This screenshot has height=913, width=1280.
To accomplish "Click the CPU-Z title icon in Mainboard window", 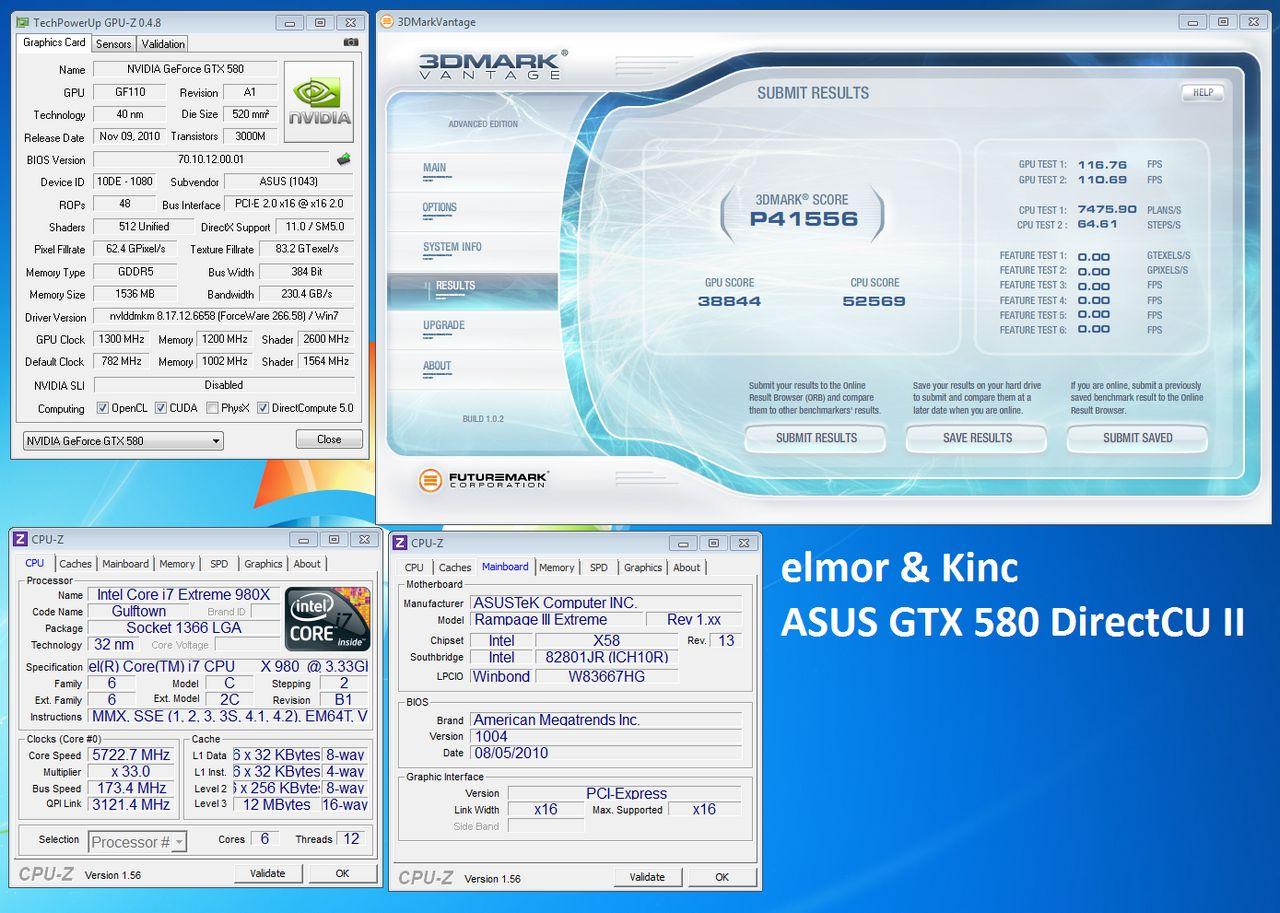I will [x=400, y=543].
